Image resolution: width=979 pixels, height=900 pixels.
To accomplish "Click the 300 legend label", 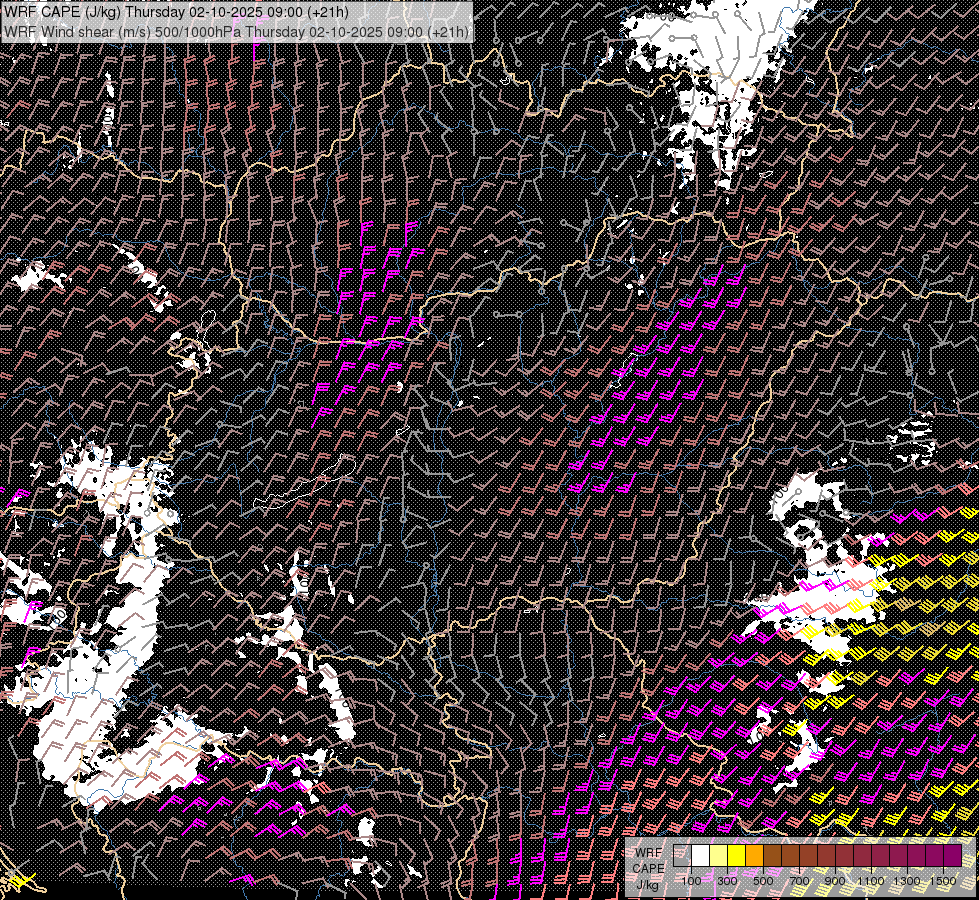I will [x=727, y=881].
